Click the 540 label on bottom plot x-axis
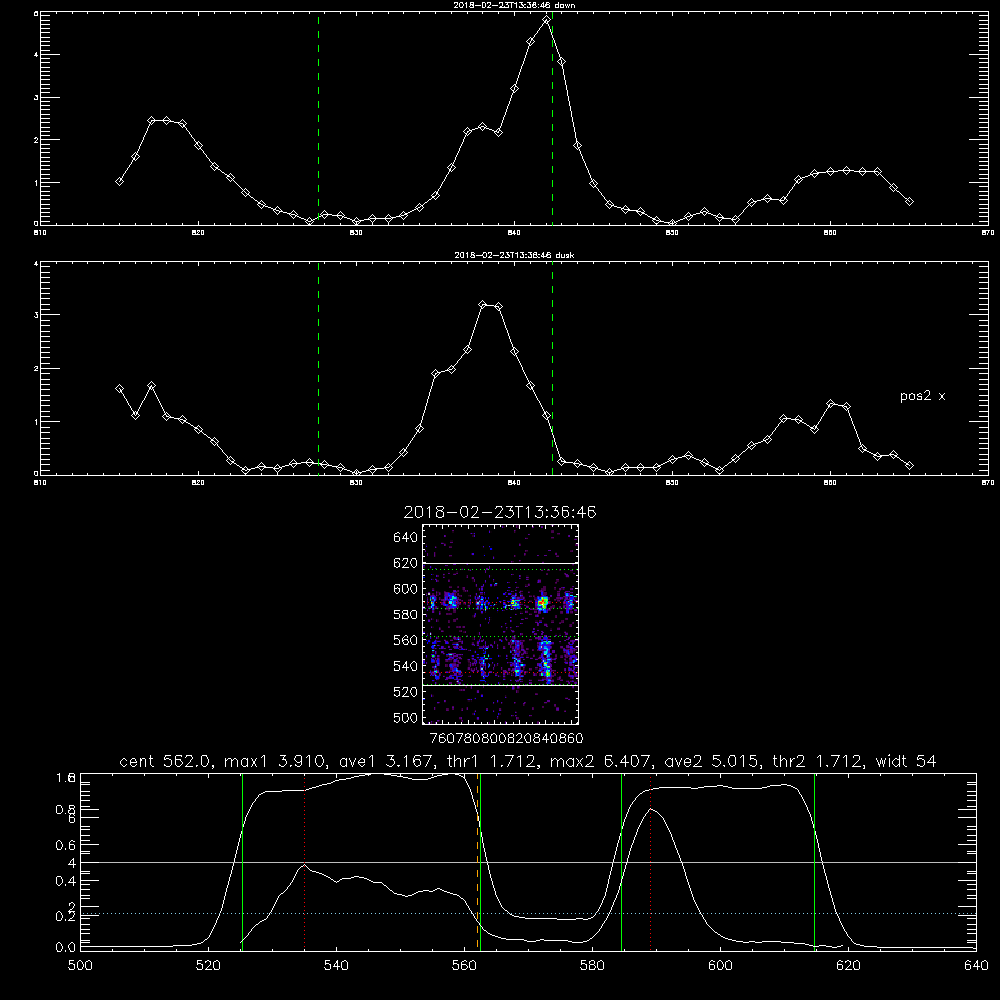The width and height of the screenshot is (1000, 1000). [x=336, y=965]
